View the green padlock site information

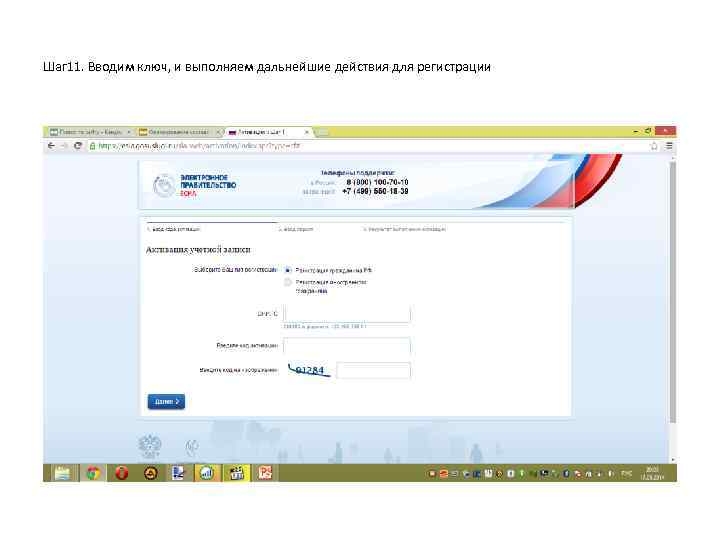[x=92, y=146]
